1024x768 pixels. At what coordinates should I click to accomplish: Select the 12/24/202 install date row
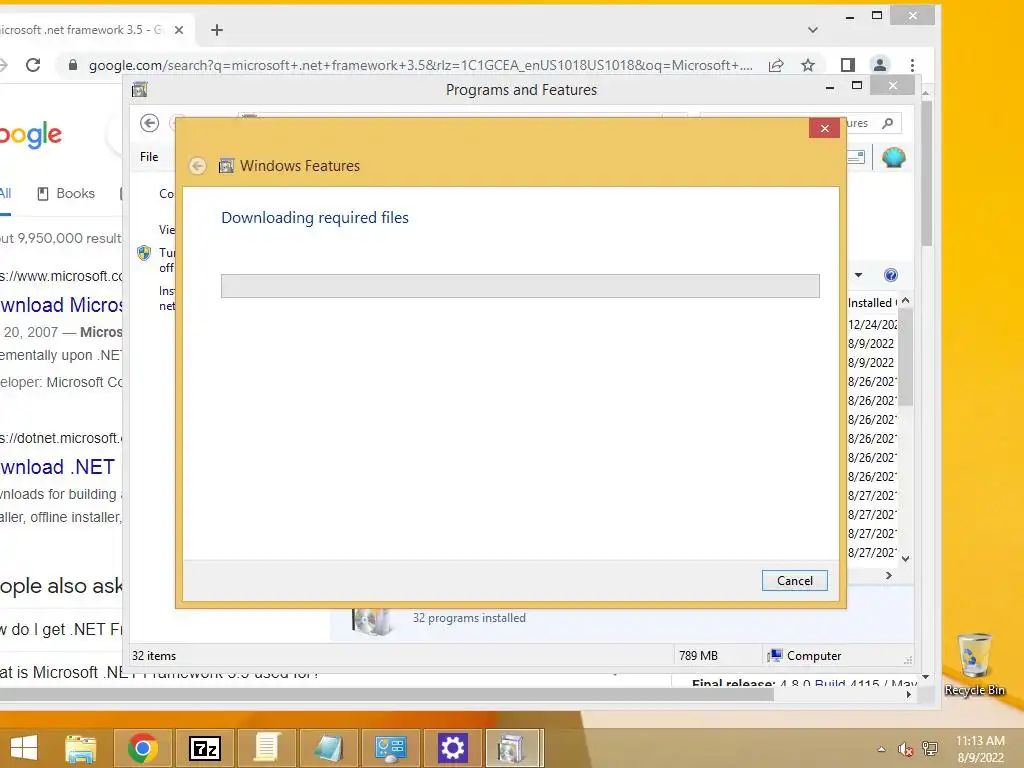click(x=872, y=325)
